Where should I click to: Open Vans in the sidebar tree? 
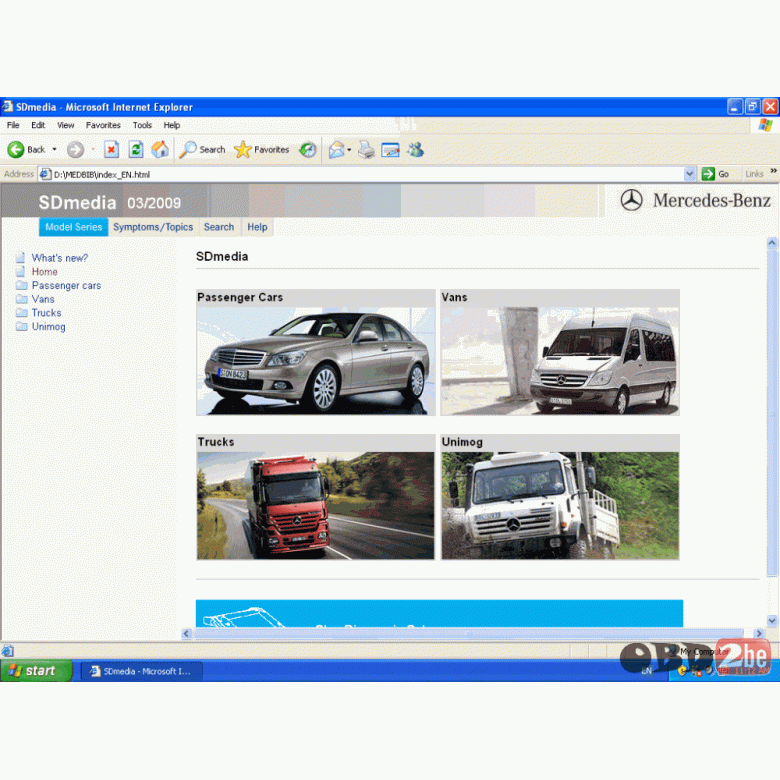(x=43, y=299)
